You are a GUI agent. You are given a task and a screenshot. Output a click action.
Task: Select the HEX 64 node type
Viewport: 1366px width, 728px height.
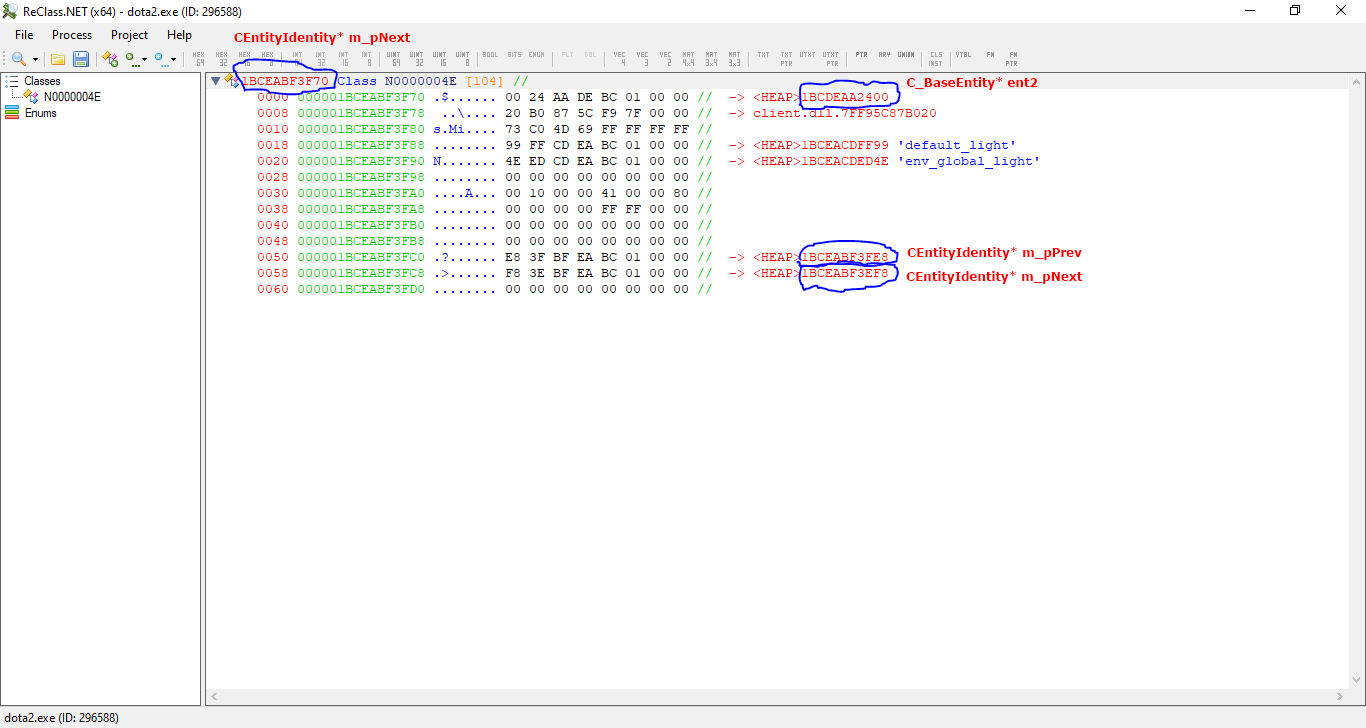pos(199,59)
